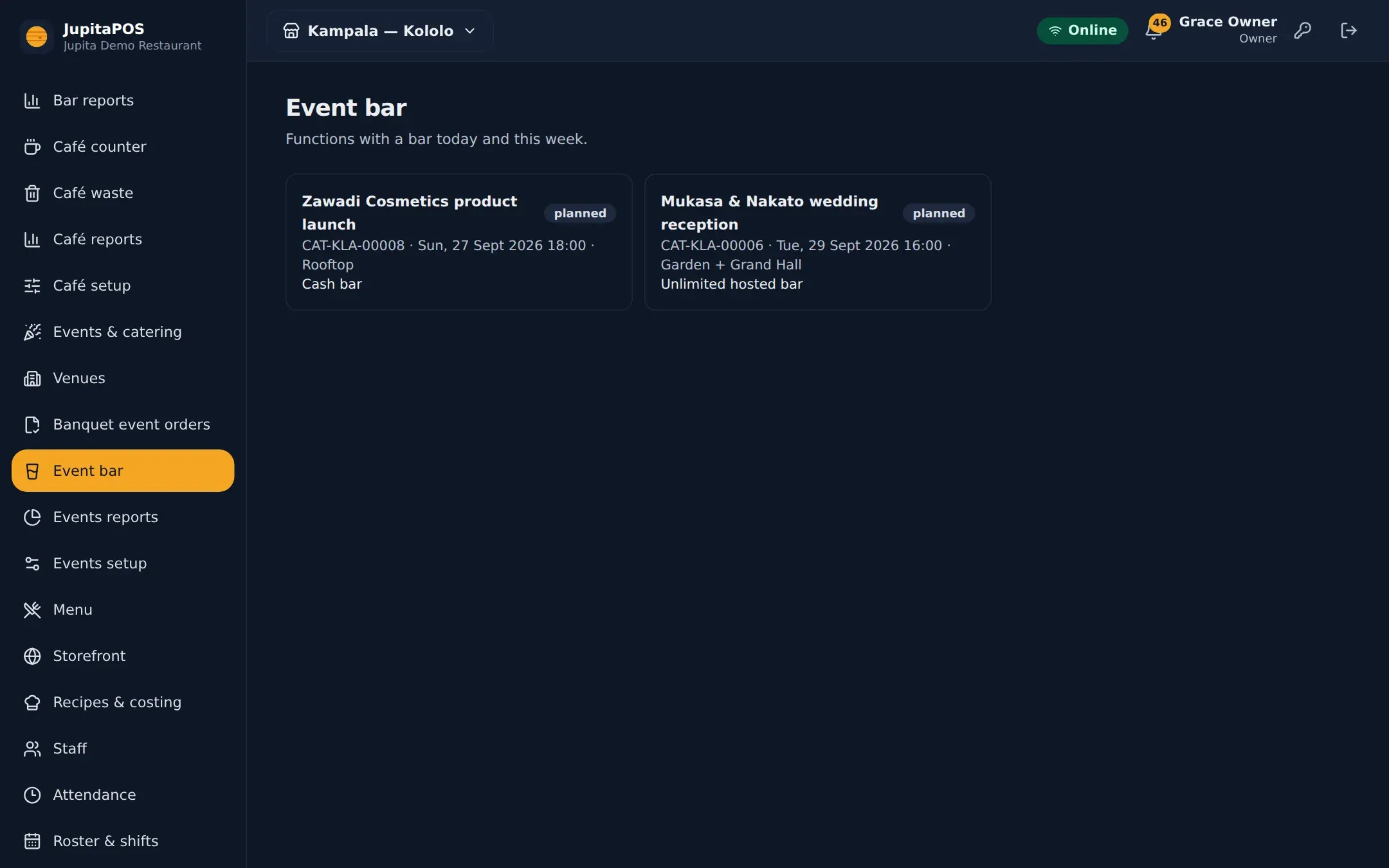Go to Café counter page
1389x868 pixels.
coord(123,147)
